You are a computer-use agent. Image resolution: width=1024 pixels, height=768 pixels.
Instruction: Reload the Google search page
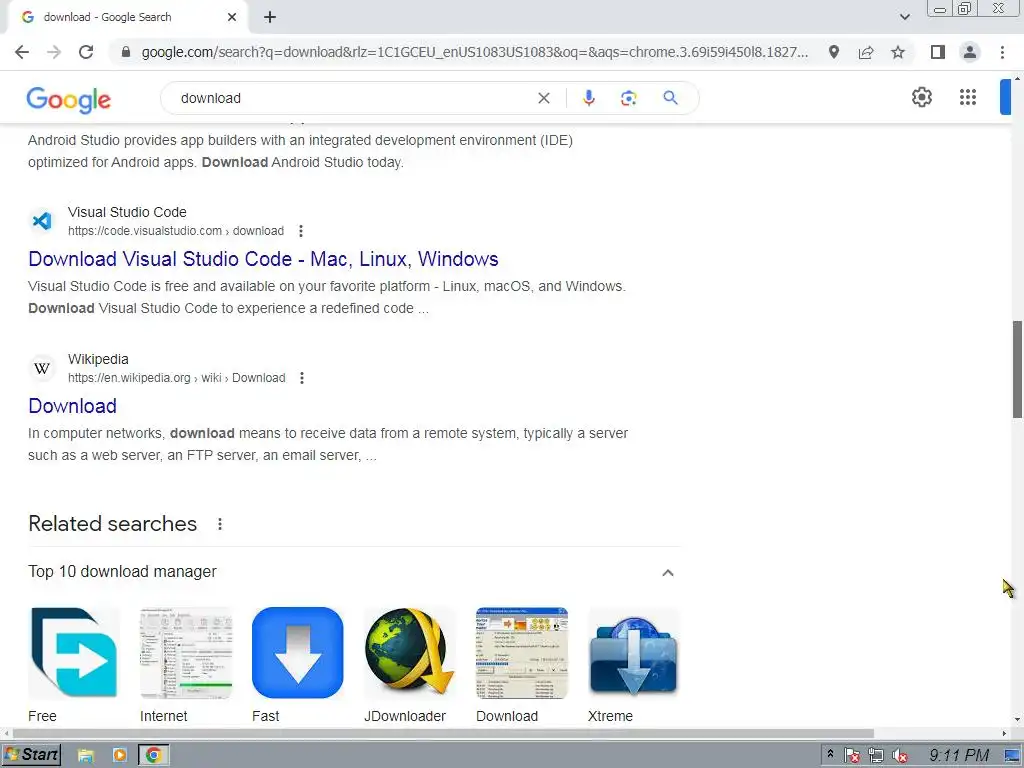86,52
